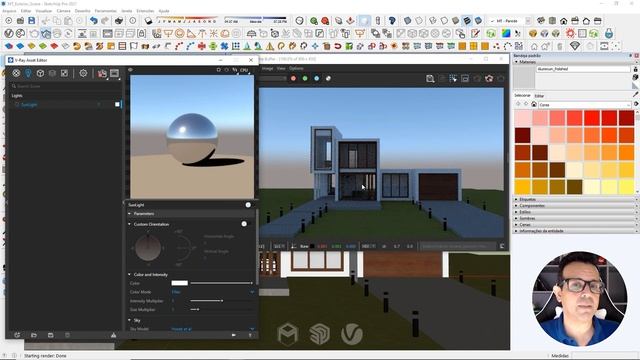Toggle the Custom Orientation switch
Image resolution: width=640 pixels, height=360 pixels.
point(244,224)
